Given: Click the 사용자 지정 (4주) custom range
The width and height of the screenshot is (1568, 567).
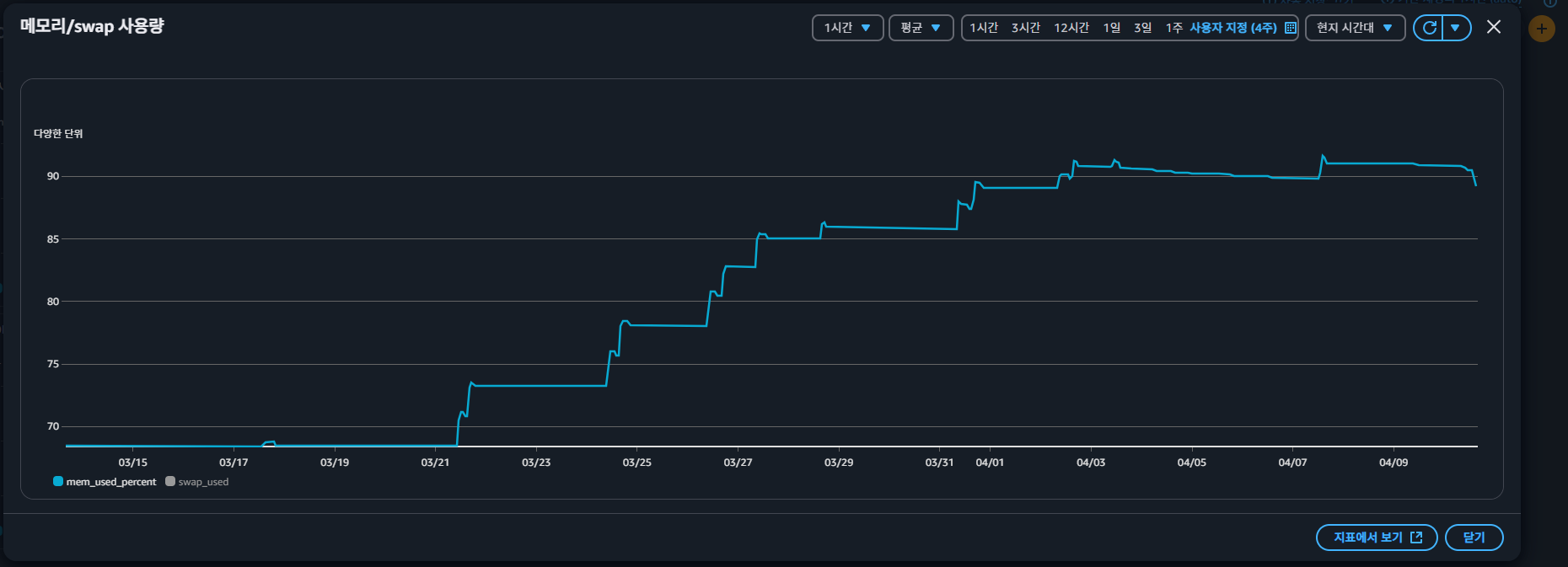Looking at the screenshot, I should tap(1232, 28).
